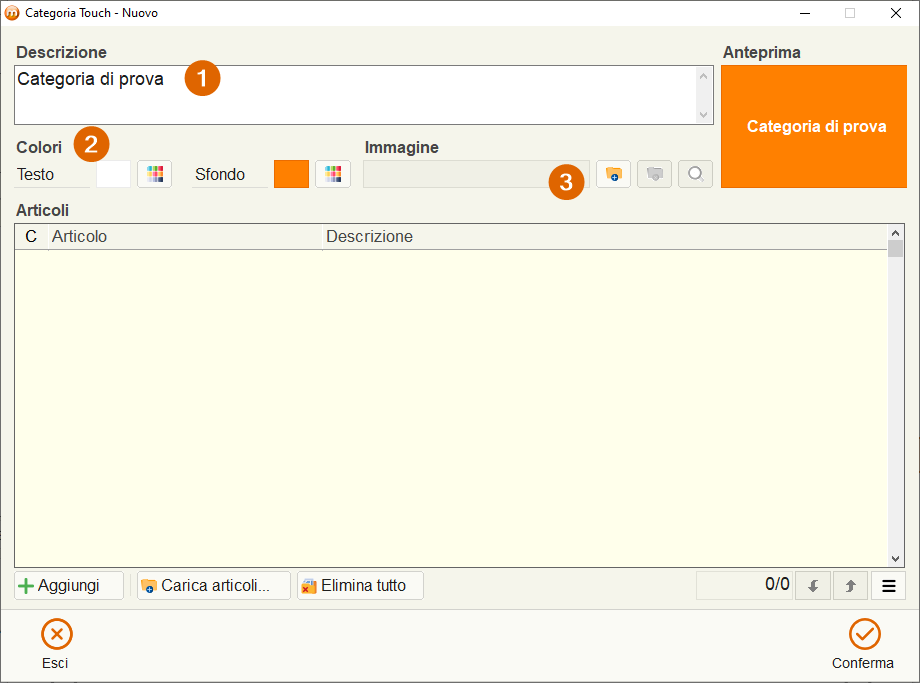This screenshot has height=683, width=920.
Task: Click the orange Sfondo color swatch
Action: (x=292, y=174)
